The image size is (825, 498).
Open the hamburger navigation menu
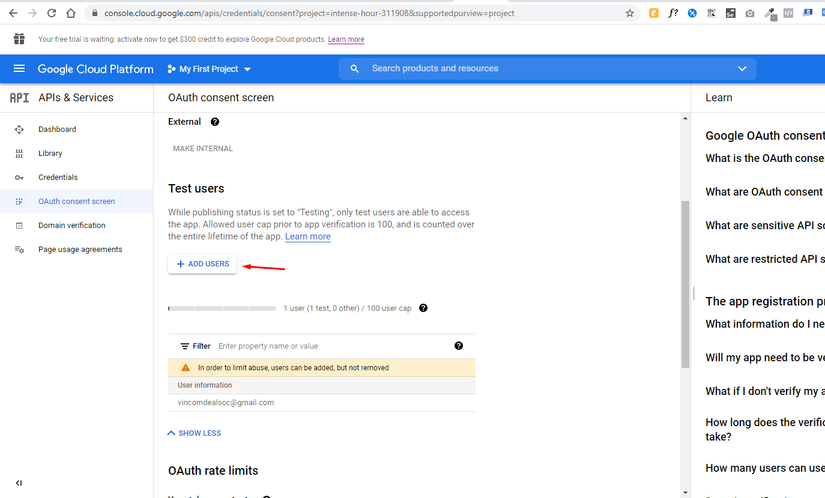19,68
